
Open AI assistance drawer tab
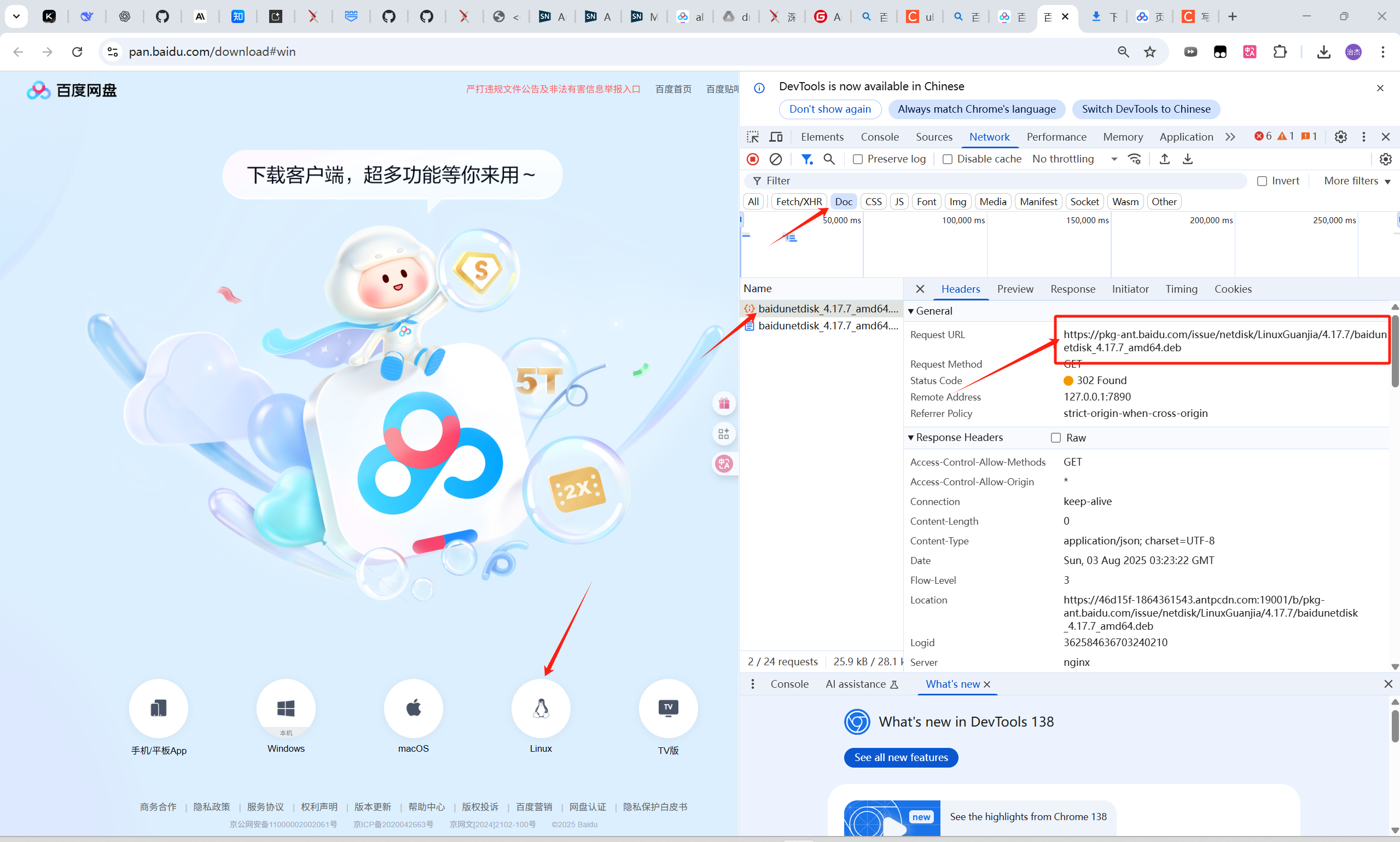pyautogui.click(x=862, y=684)
